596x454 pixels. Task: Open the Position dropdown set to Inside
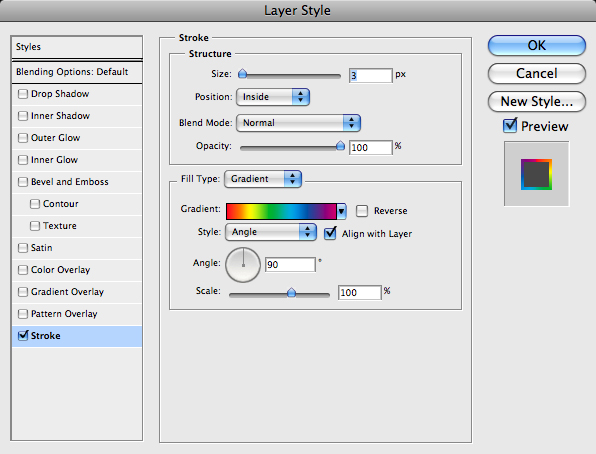(273, 97)
